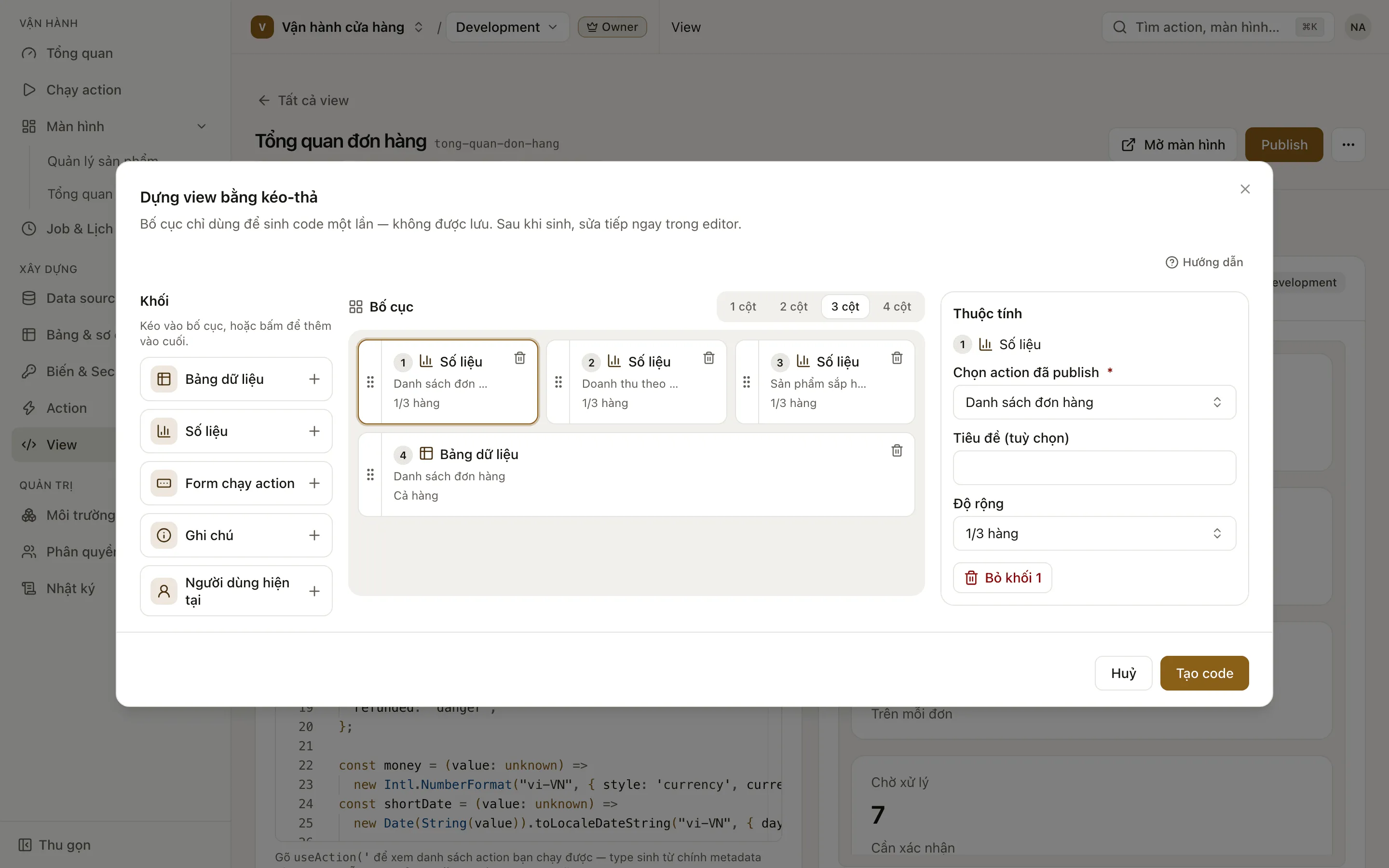Click the Tiêu đề (tuỳ chọn) input field

[1094, 468]
